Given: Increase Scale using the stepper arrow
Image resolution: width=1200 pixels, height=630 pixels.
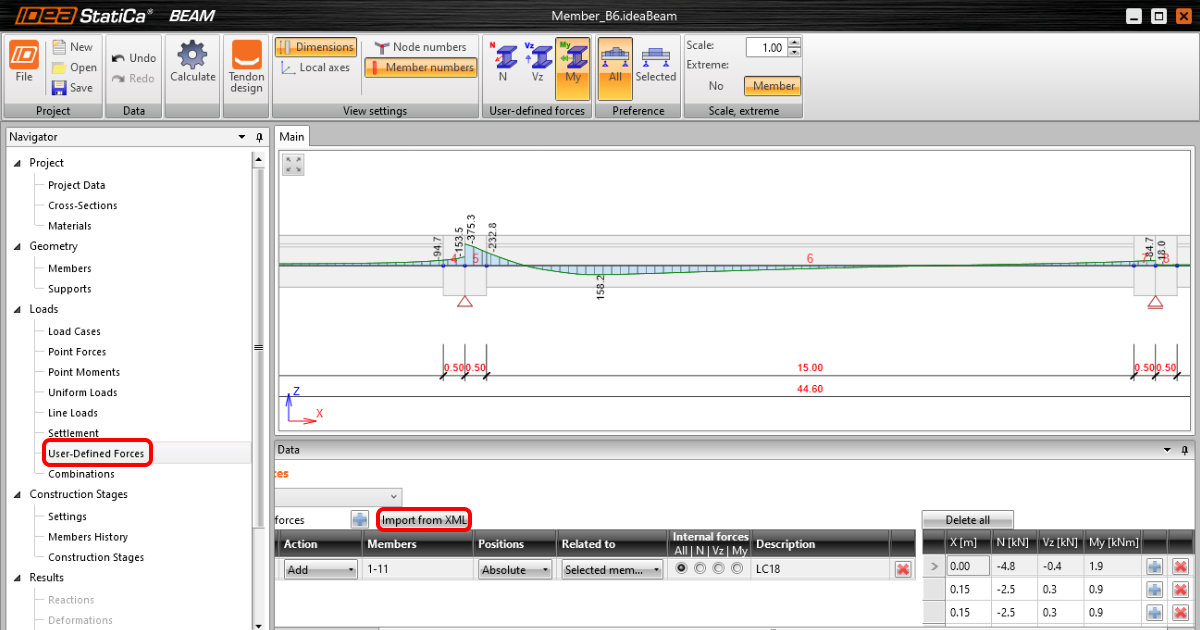Looking at the screenshot, I should [792, 41].
